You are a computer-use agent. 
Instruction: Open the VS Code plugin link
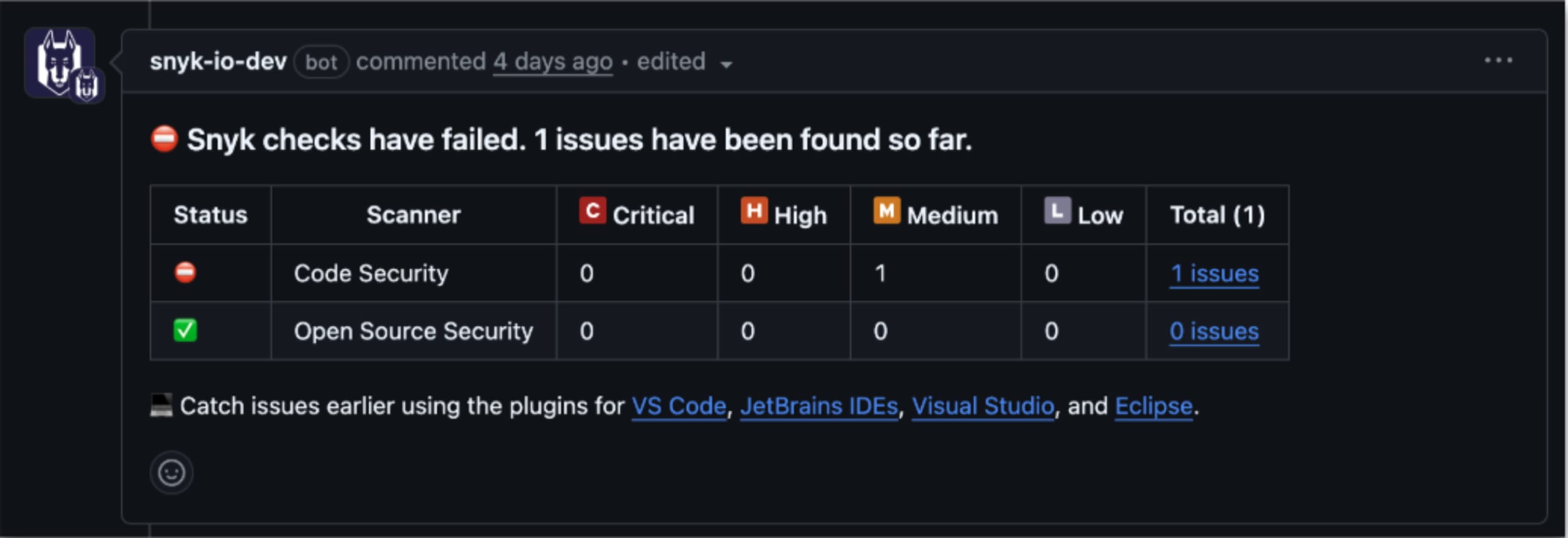pyautogui.click(x=679, y=406)
